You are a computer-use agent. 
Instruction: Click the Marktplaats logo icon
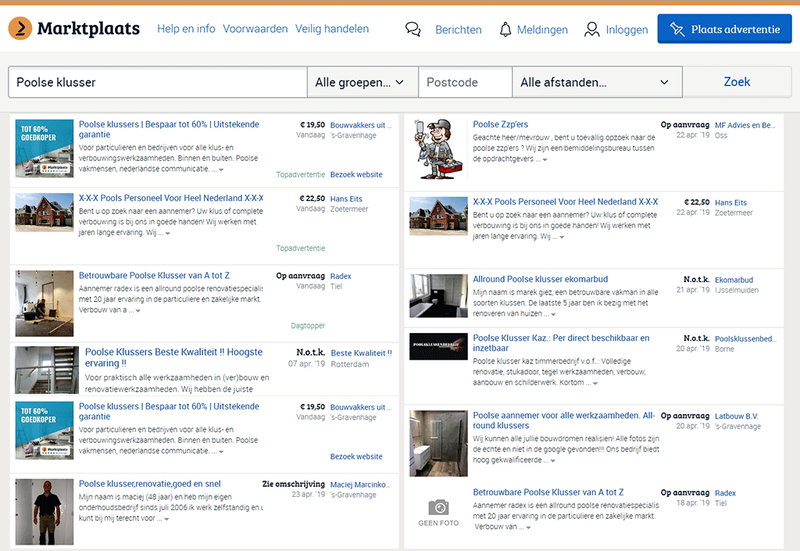pyautogui.click(x=18, y=29)
